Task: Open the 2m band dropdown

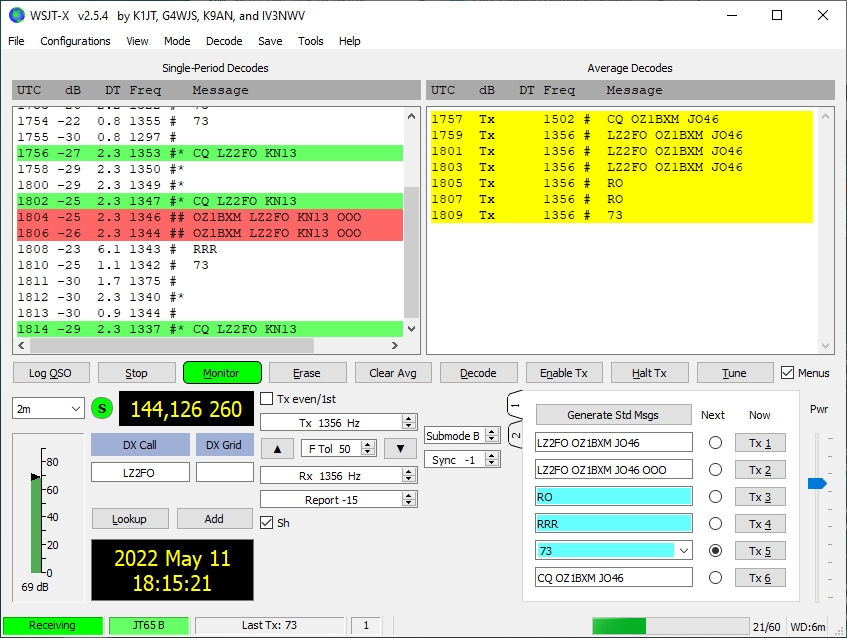Action: pyautogui.click(x=48, y=409)
